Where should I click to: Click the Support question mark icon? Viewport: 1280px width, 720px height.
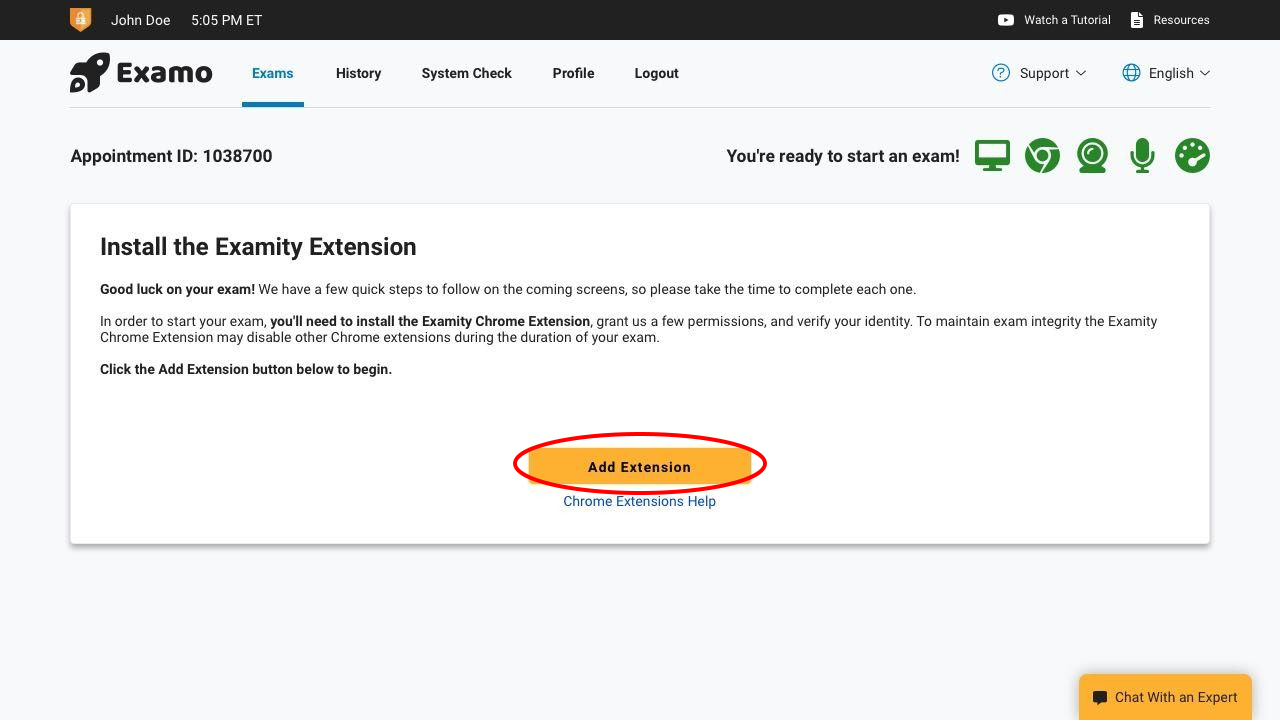[1001, 73]
